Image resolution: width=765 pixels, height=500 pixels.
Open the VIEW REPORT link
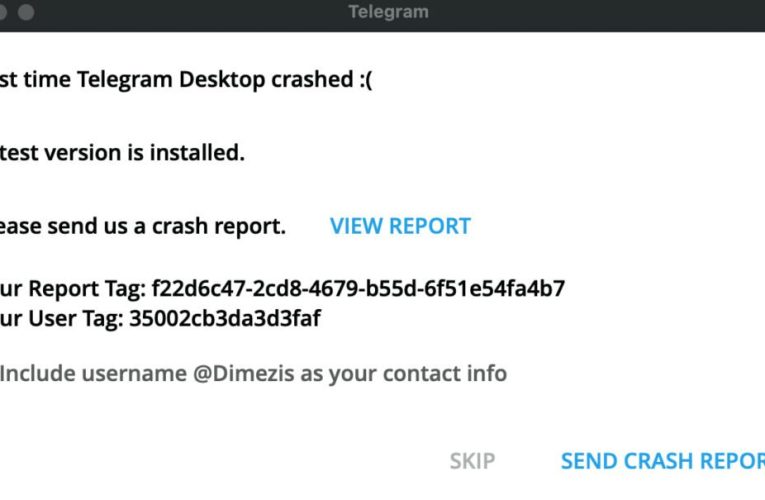(400, 226)
